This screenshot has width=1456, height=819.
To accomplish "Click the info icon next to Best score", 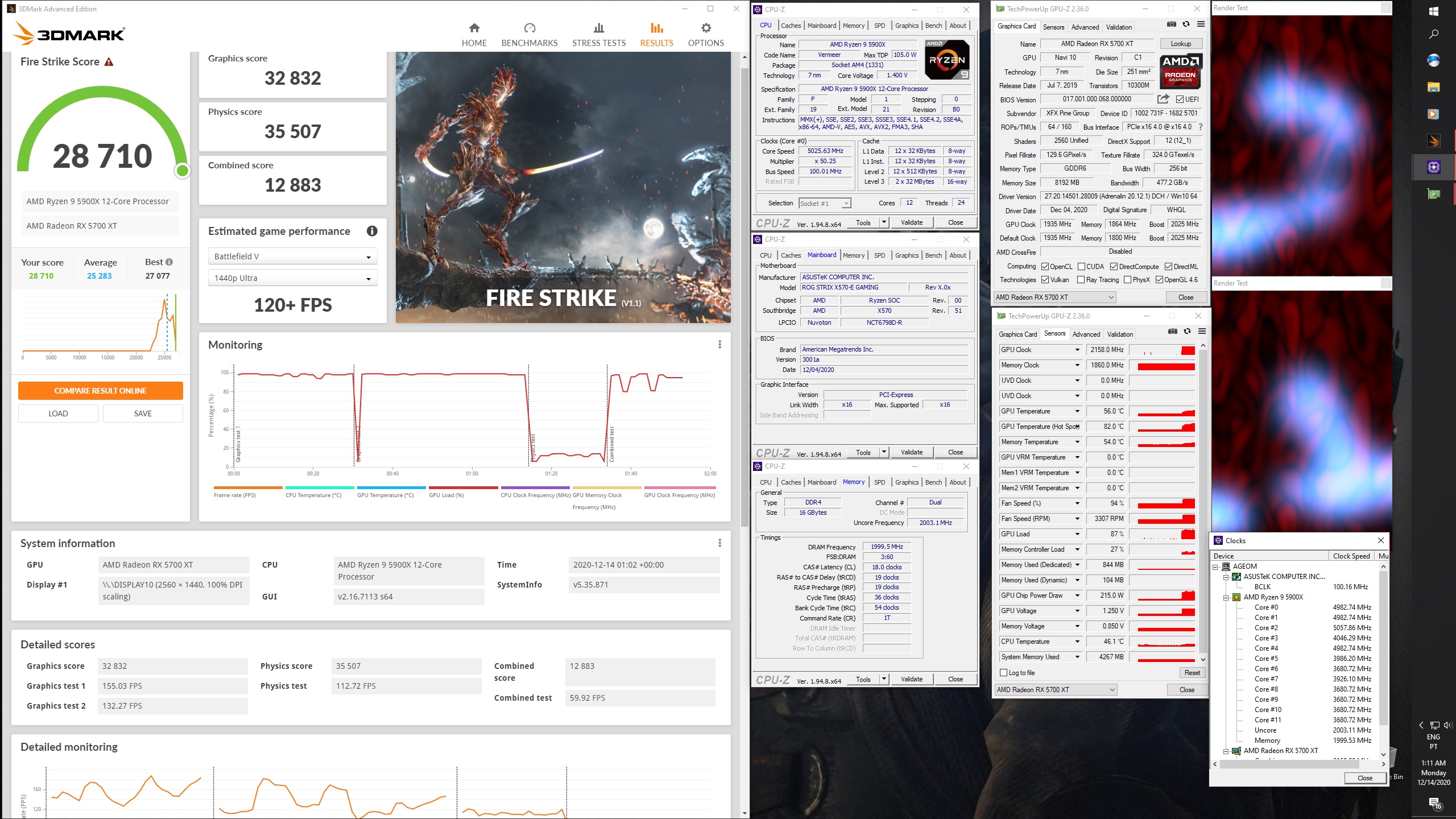I will pyautogui.click(x=169, y=262).
